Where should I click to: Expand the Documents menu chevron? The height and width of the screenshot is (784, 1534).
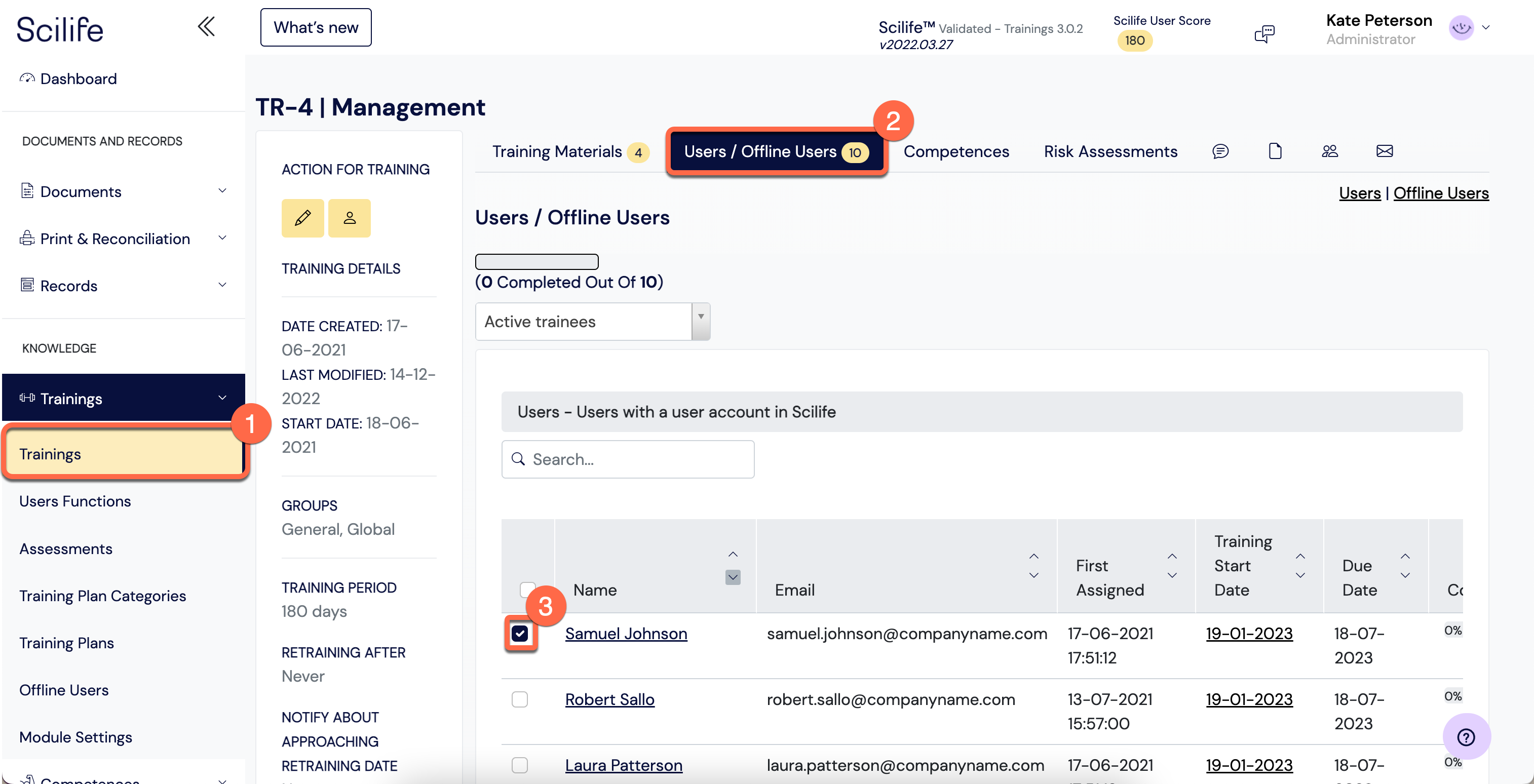click(222, 190)
